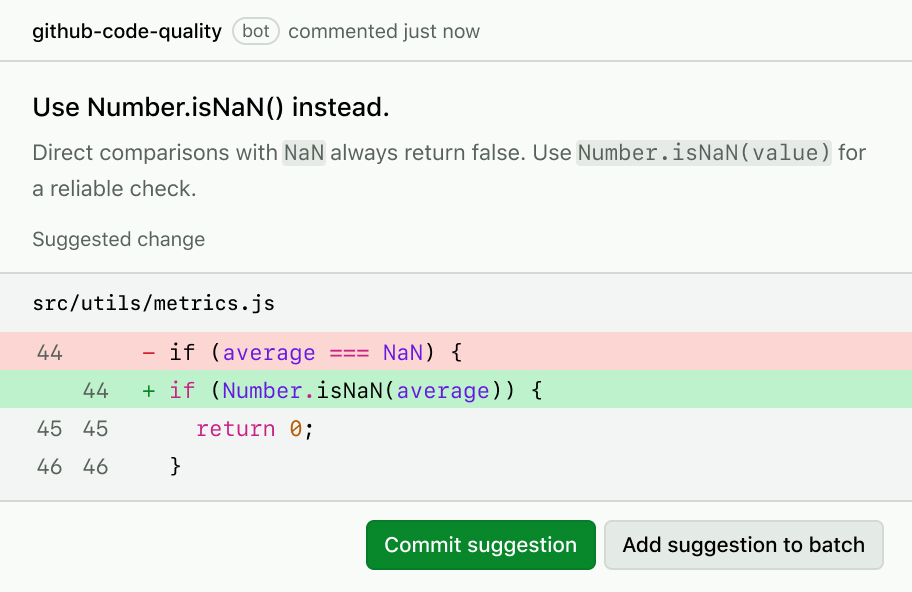Click the closing brace on line 46
This screenshot has height=592, width=912.
(x=175, y=466)
